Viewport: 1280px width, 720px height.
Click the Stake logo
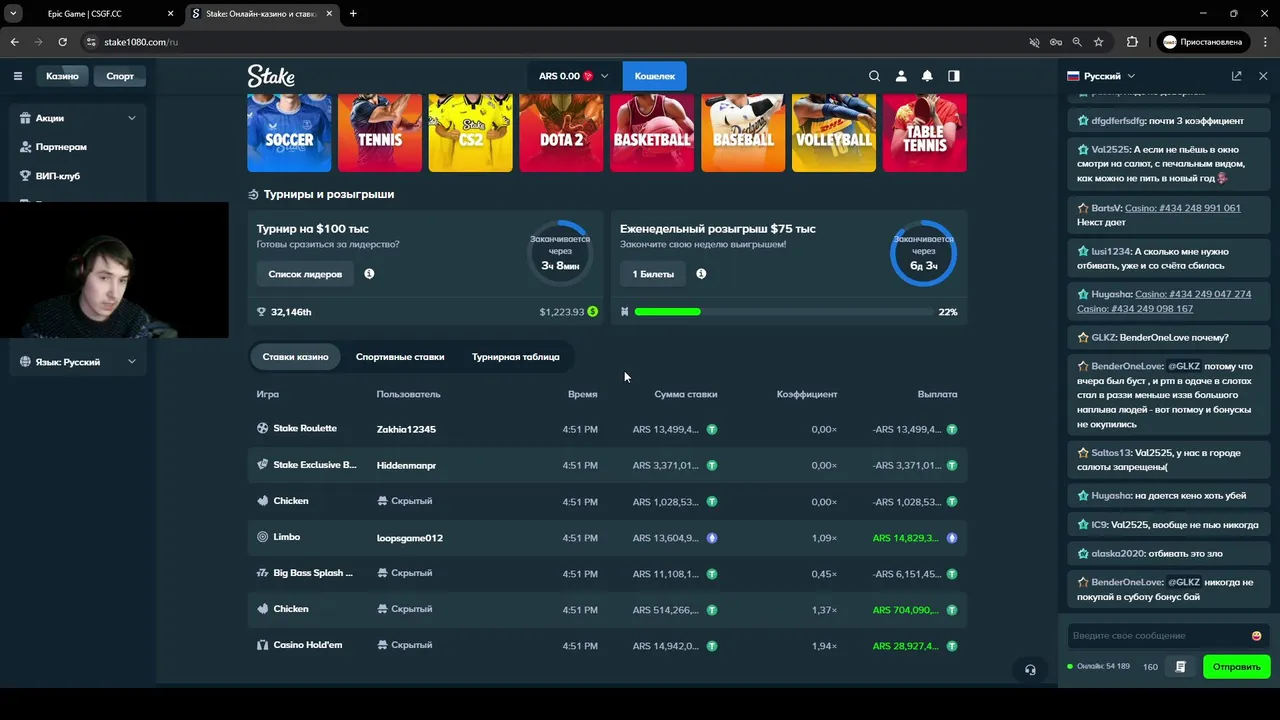[x=271, y=76]
